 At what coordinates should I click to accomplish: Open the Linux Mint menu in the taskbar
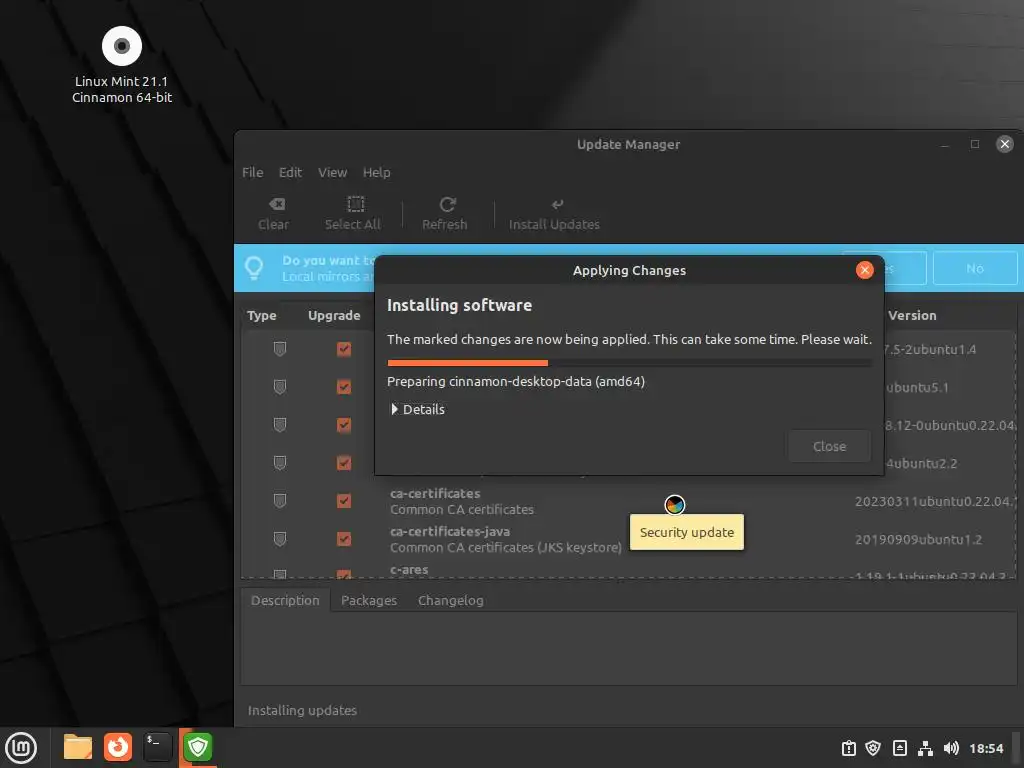tap(21, 748)
